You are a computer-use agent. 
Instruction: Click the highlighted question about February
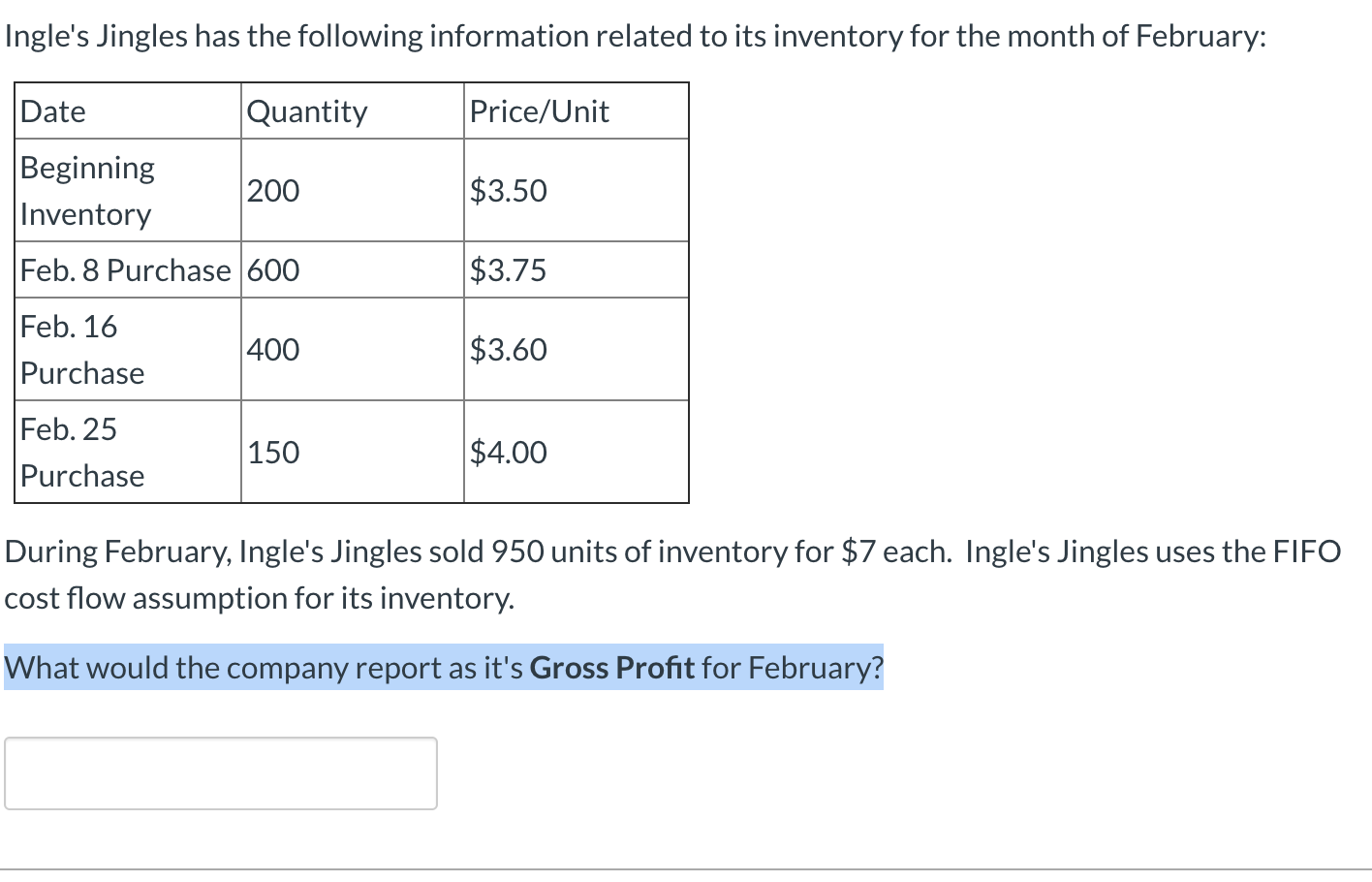(x=444, y=668)
